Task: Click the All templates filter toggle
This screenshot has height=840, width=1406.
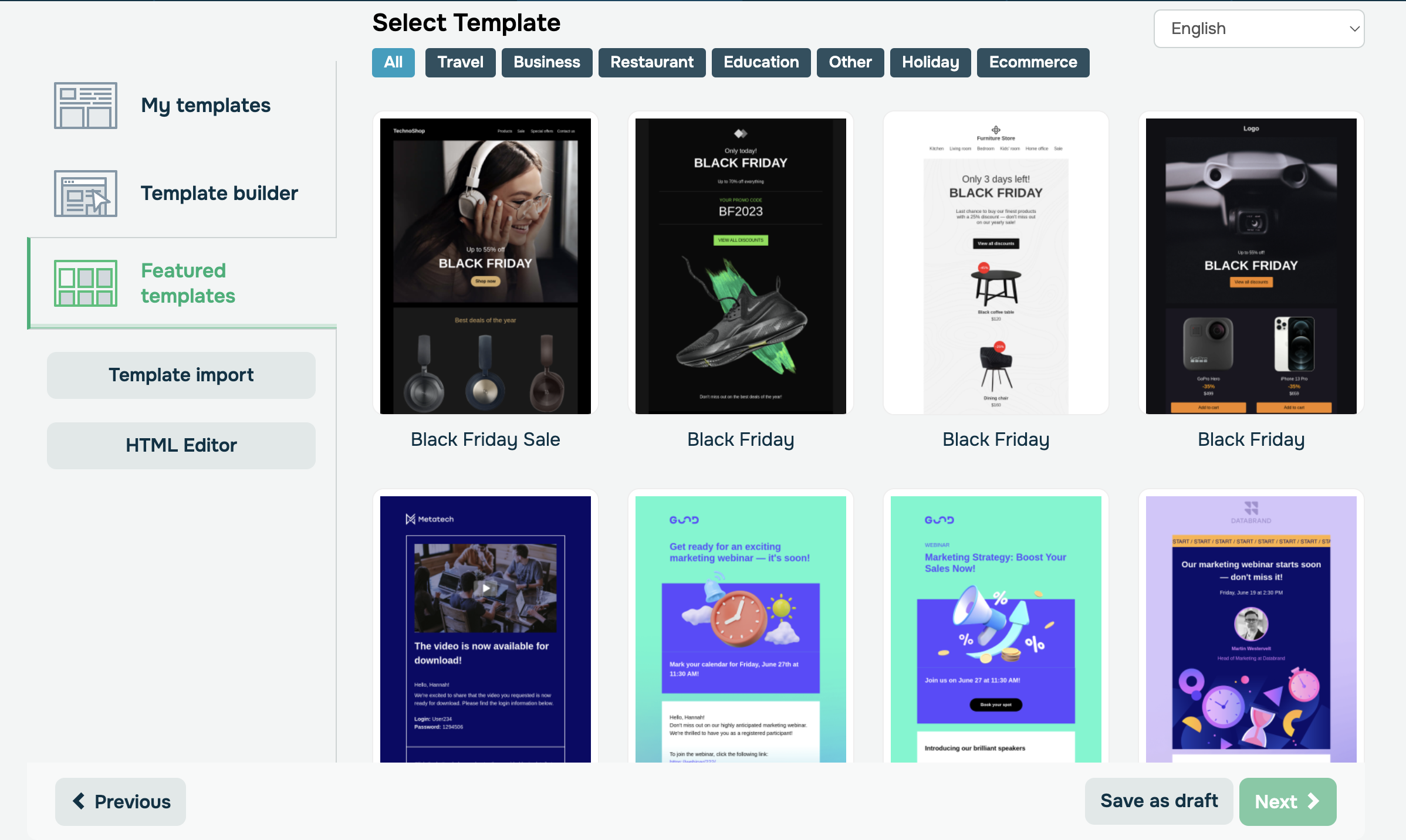Action: click(x=394, y=61)
